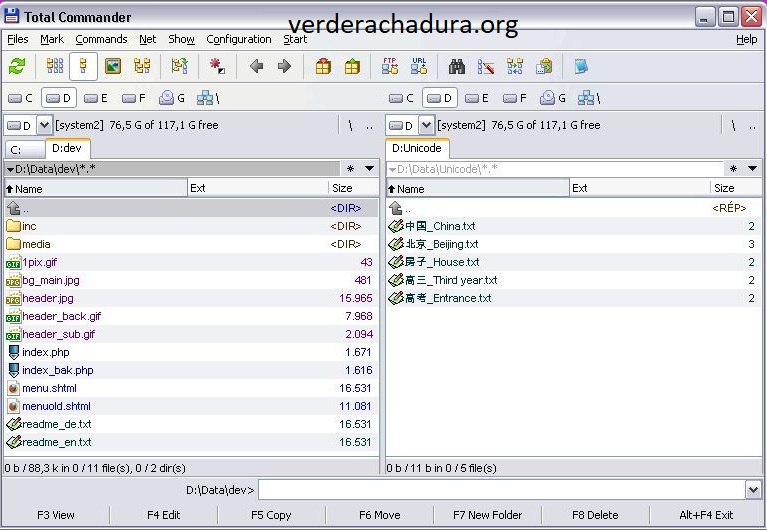The width and height of the screenshot is (767, 532).
Task: Open the URL new connection icon
Action: (x=419, y=66)
